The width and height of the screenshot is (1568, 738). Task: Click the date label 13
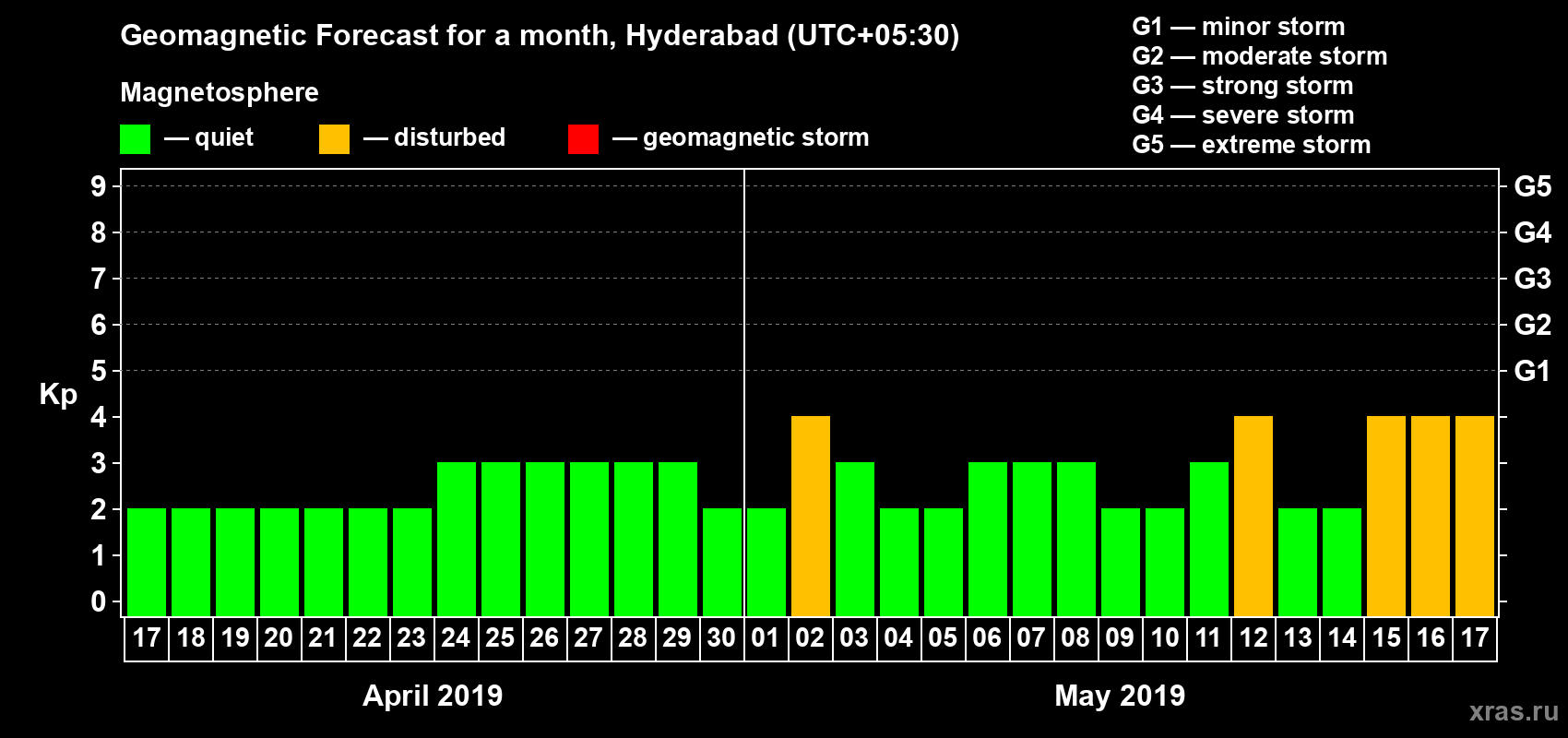pos(1298,638)
